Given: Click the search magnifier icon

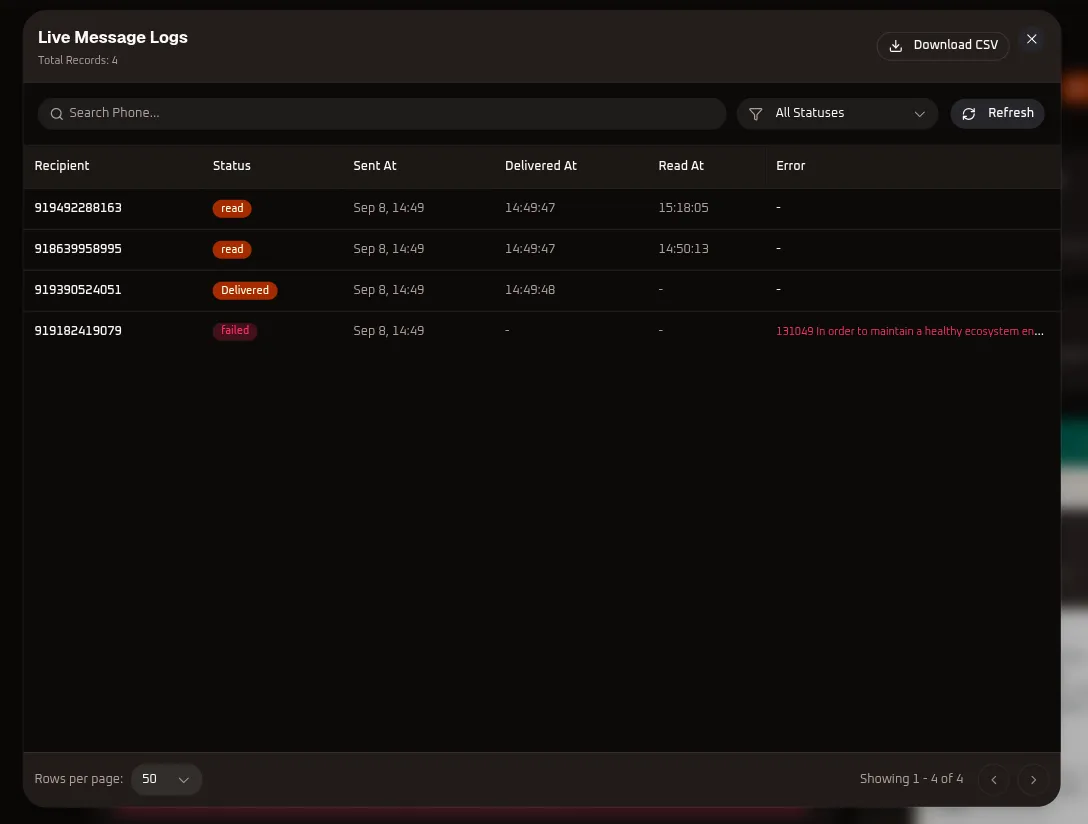Looking at the screenshot, I should coord(57,114).
